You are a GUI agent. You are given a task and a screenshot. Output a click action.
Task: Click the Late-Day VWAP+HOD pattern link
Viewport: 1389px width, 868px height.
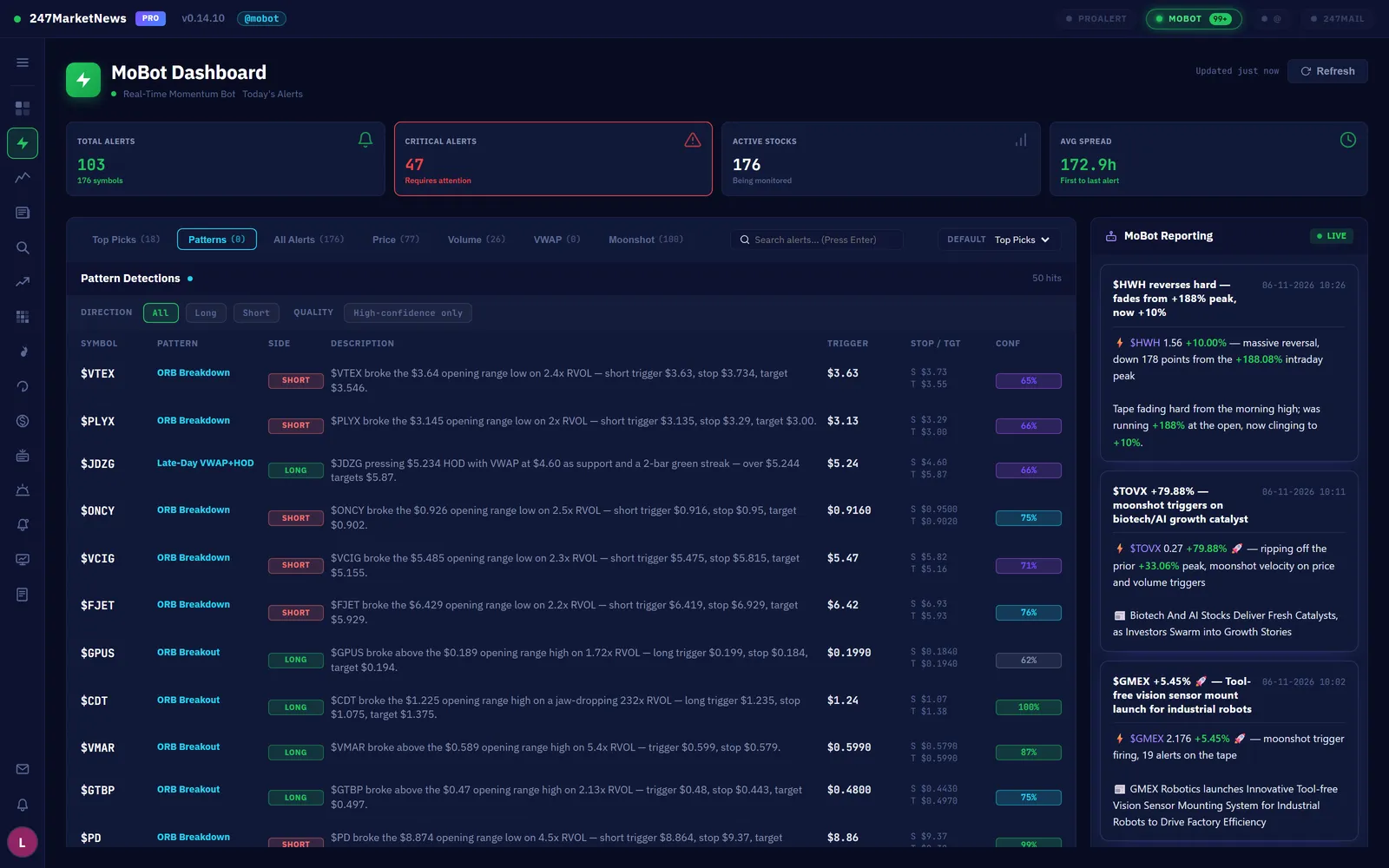(206, 464)
